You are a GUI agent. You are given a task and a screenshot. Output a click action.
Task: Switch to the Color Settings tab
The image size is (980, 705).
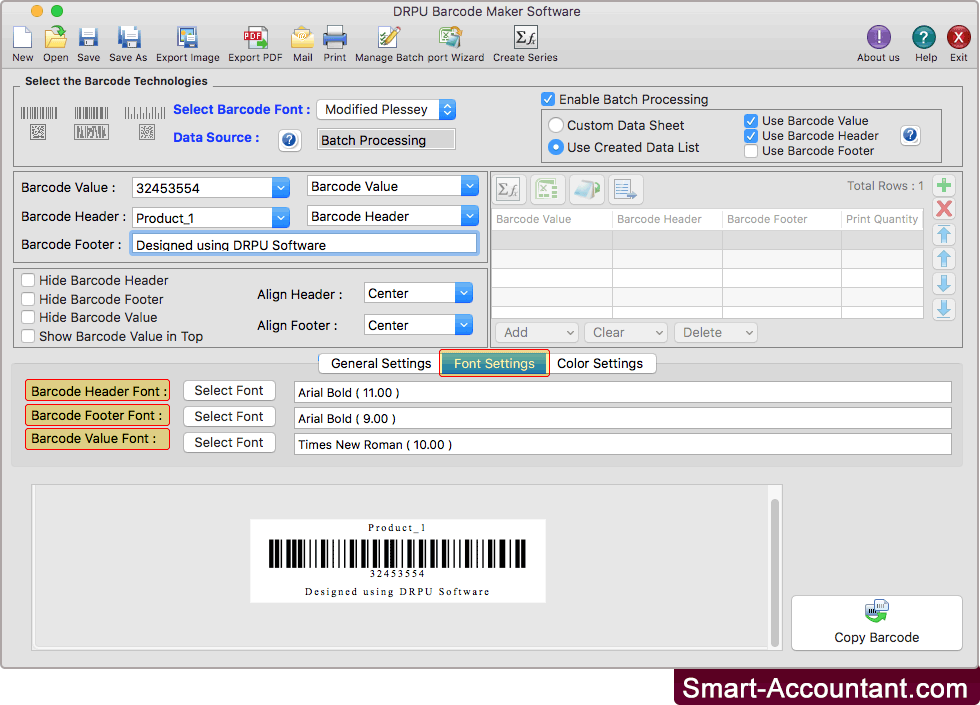tap(600, 364)
